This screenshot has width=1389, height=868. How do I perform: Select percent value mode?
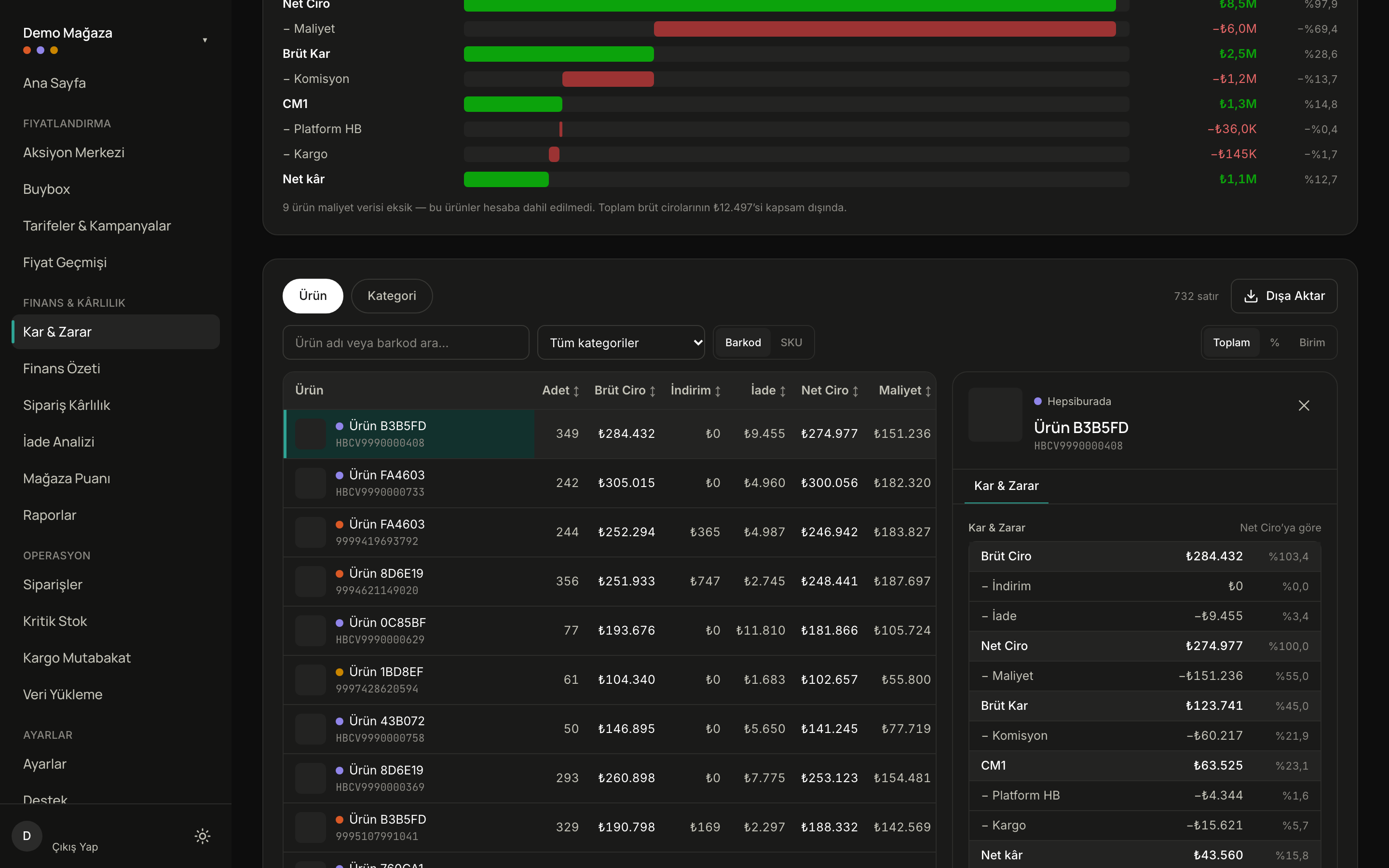pyautogui.click(x=1274, y=343)
